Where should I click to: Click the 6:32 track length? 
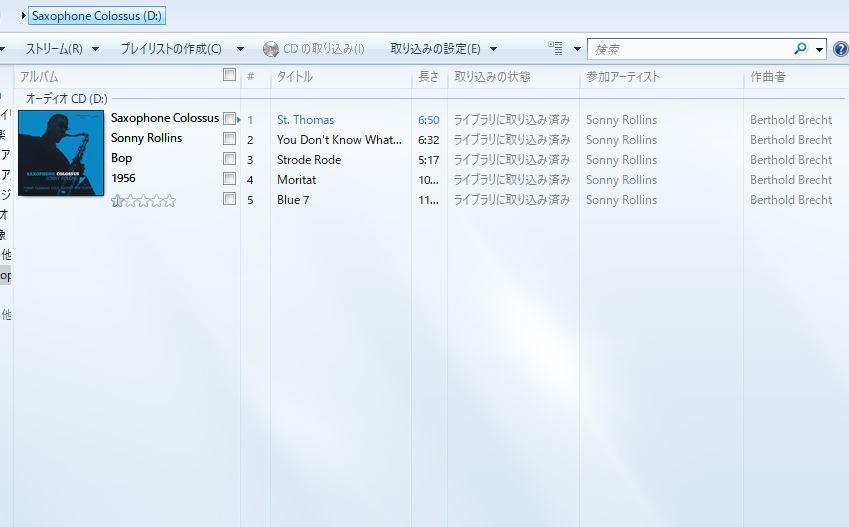(428, 140)
